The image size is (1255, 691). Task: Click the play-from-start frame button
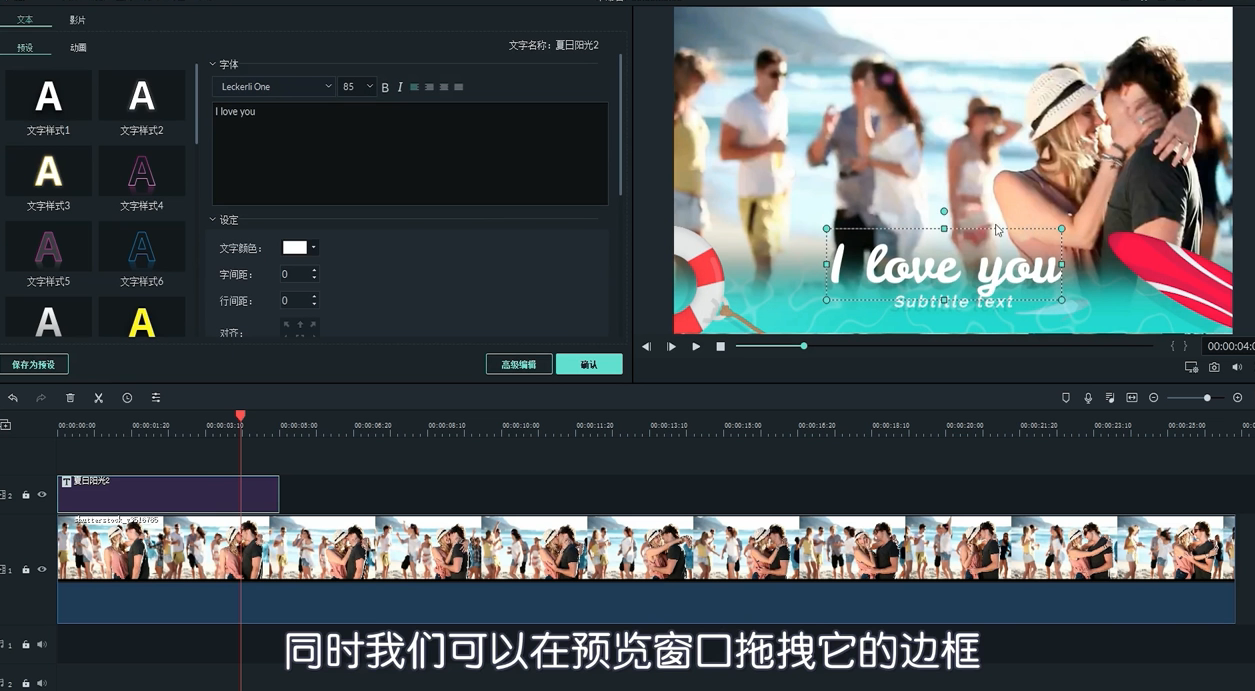[x=671, y=346]
